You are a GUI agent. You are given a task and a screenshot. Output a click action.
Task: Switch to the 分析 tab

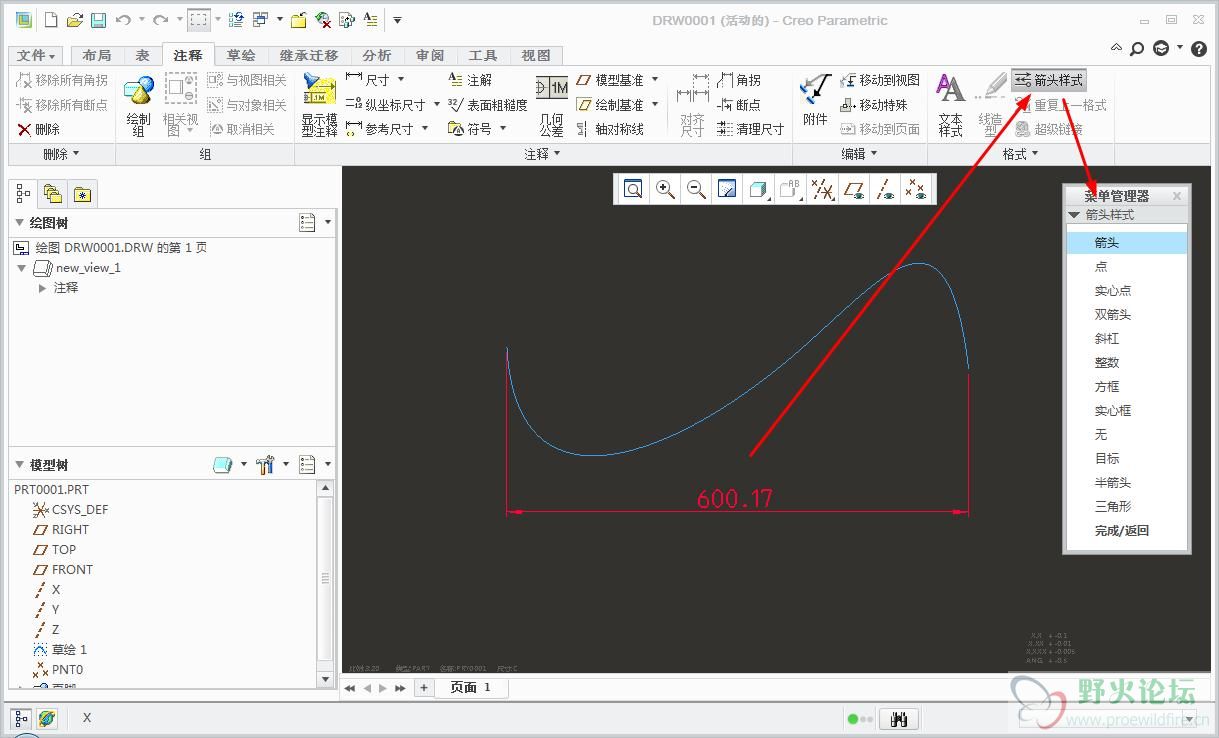pos(377,56)
